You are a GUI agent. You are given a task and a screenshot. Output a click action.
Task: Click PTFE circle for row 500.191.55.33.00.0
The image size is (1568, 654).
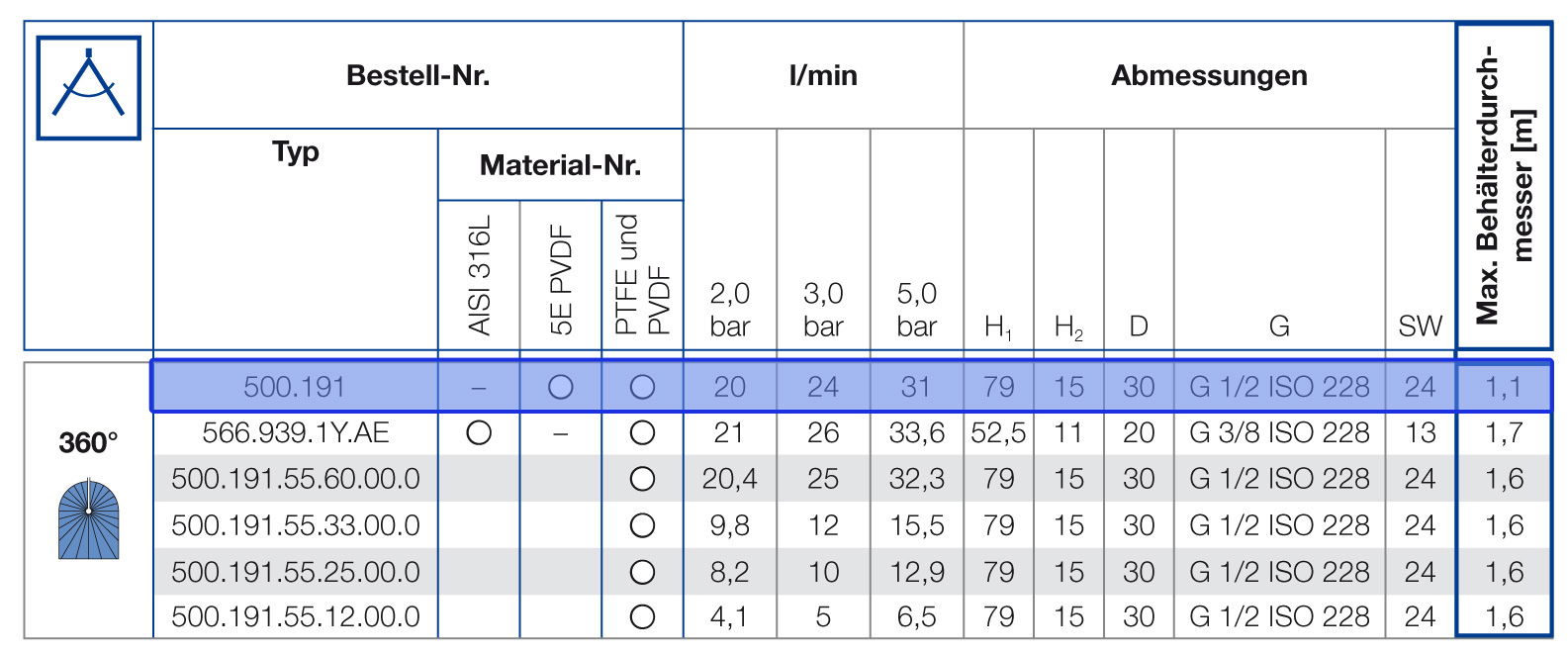click(642, 525)
